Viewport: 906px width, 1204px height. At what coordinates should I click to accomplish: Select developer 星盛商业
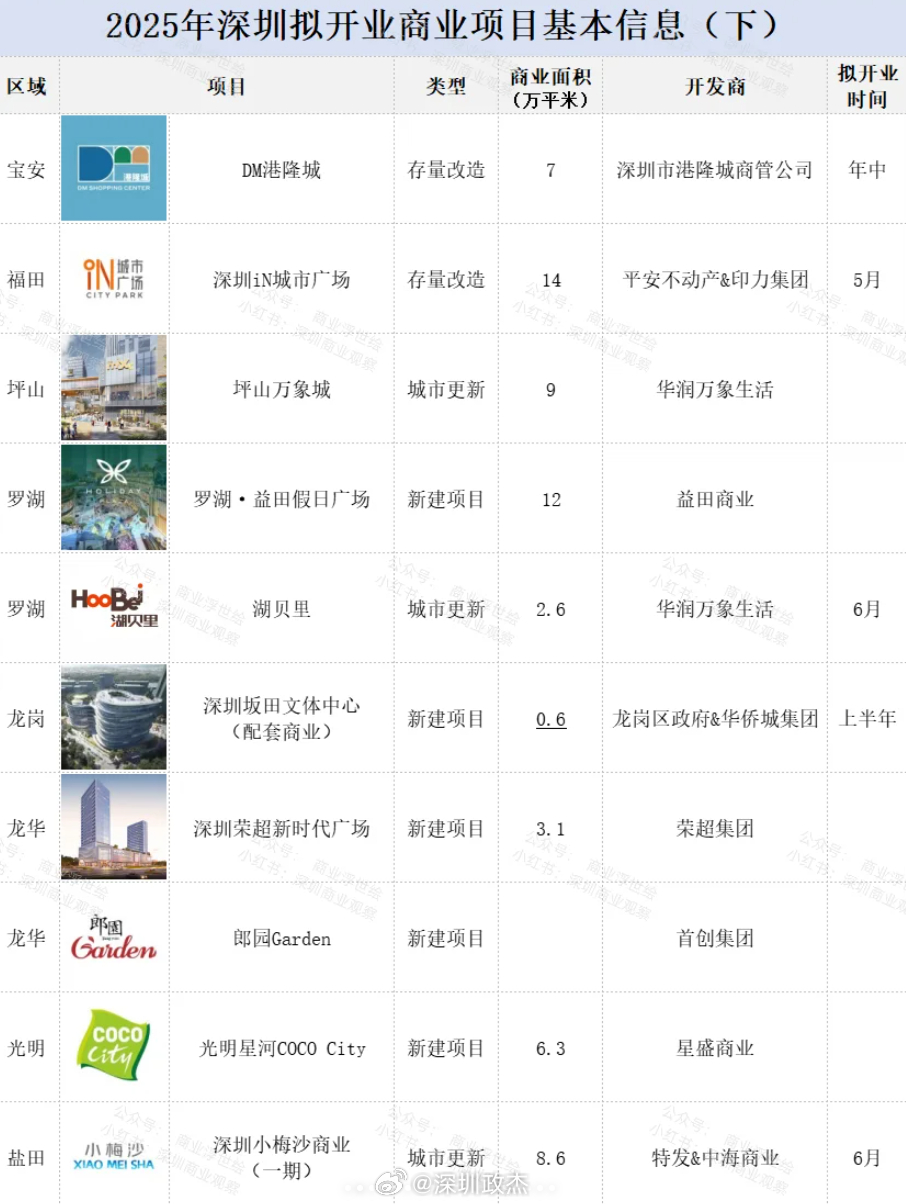(x=715, y=1049)
